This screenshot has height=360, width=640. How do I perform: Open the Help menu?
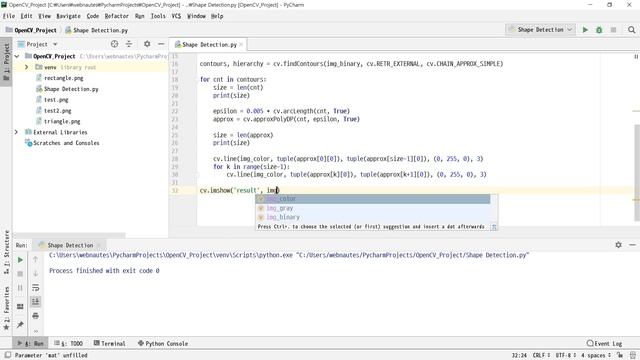click(217, 16)
